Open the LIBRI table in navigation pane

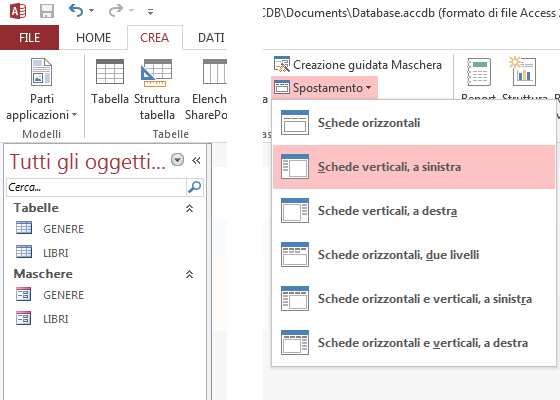pyautogui.click(x=55, y=253)
